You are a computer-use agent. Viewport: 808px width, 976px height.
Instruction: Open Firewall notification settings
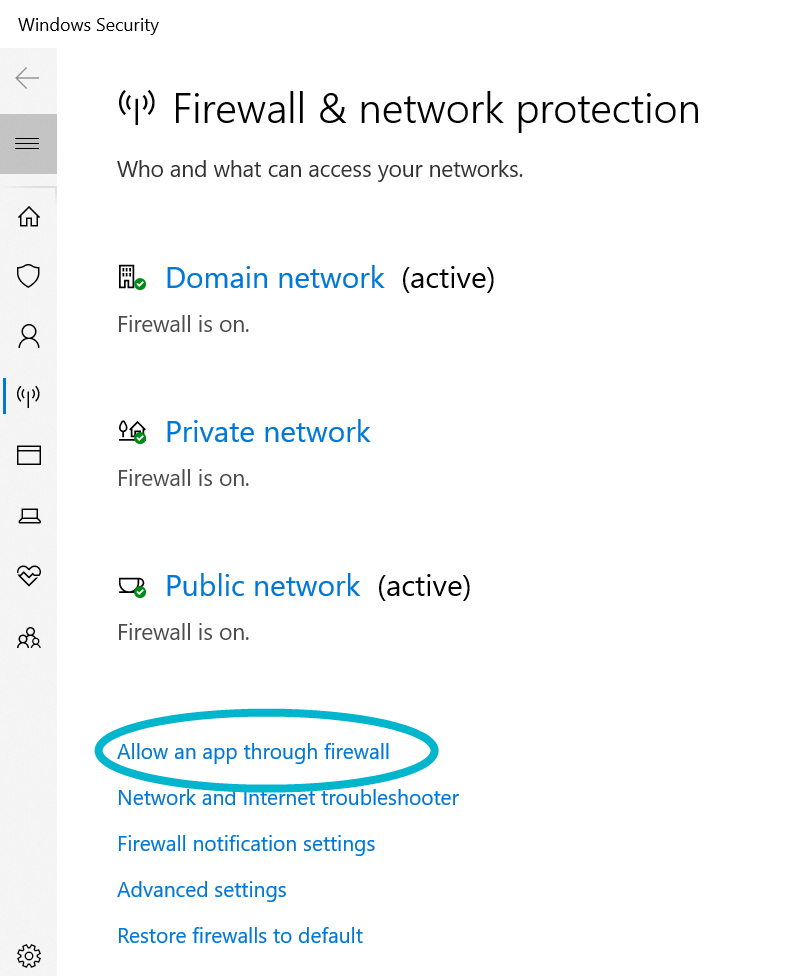pyautogui.click(x=246, y=844)
